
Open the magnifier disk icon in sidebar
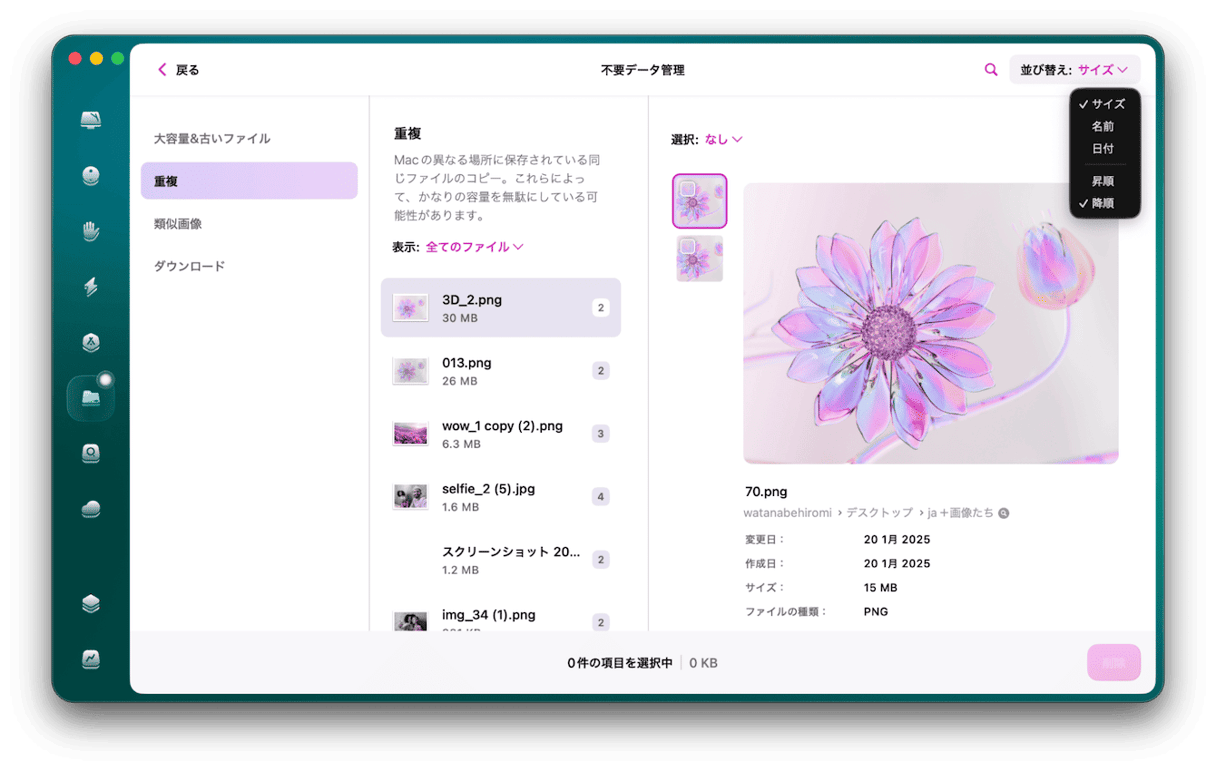(91, 454)
